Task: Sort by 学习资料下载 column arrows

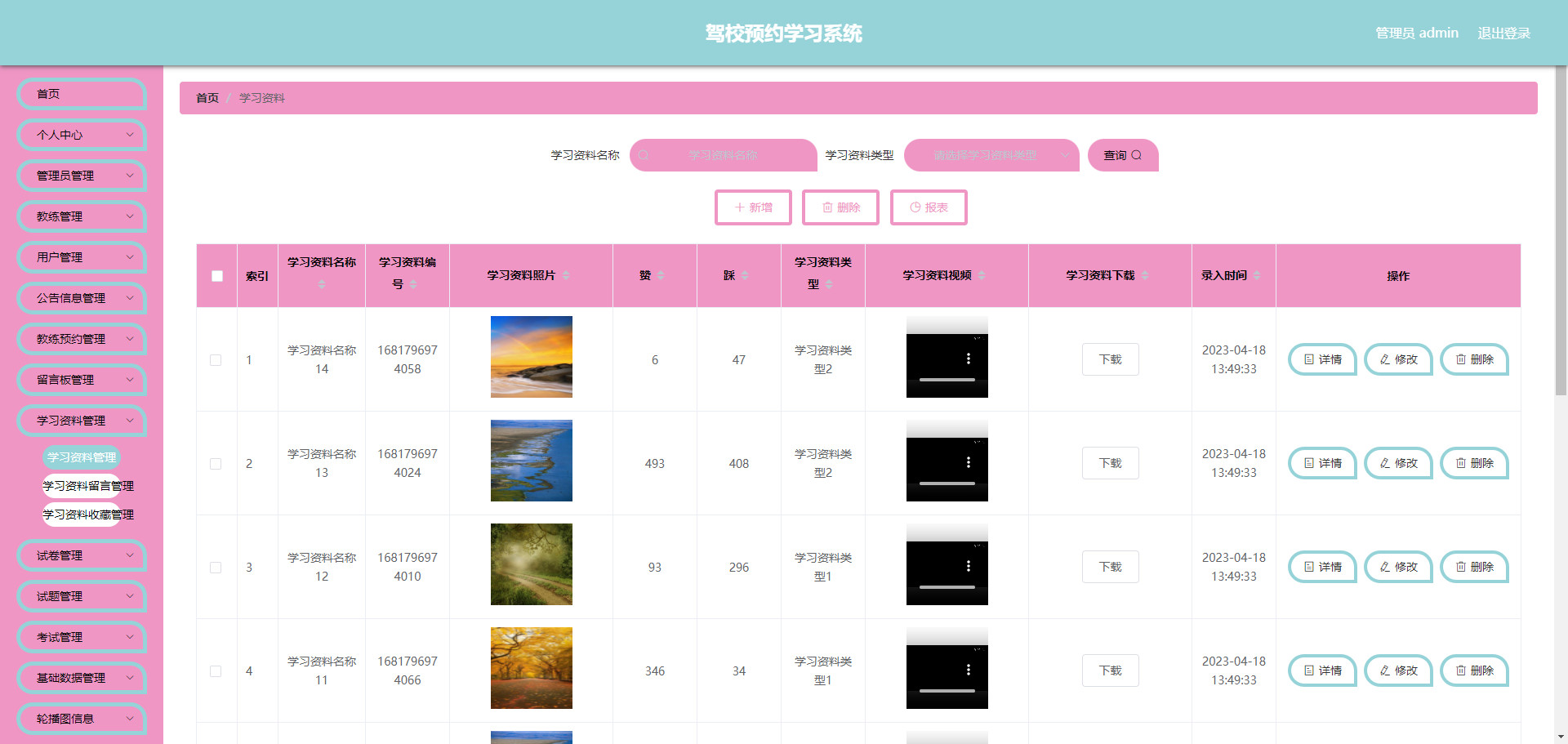Action: (x=1145, y=276)
